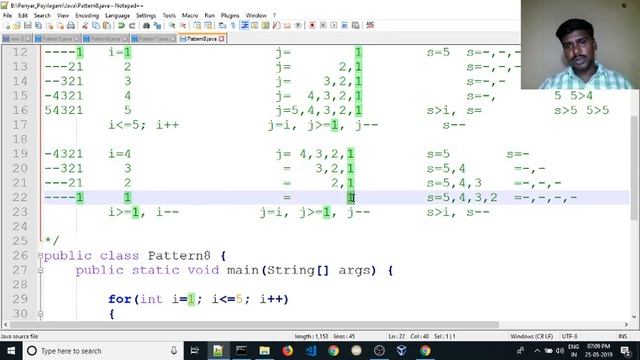Open Firefox from the taskbar

[287, 351]
